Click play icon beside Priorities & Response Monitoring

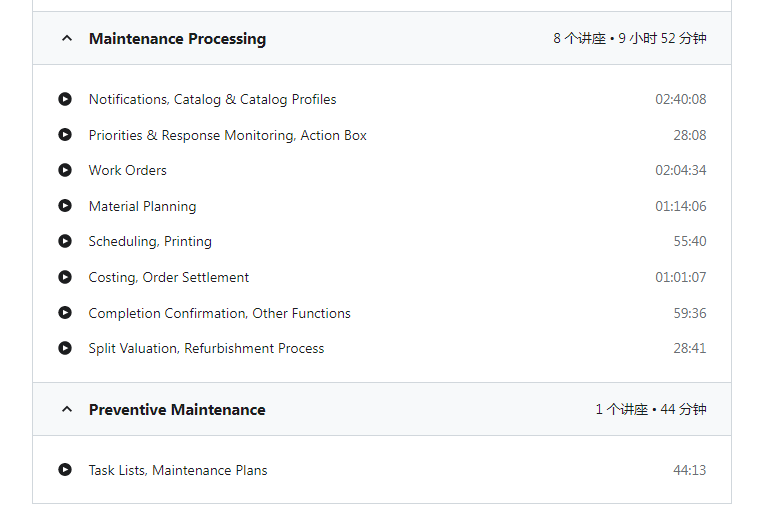65,134
